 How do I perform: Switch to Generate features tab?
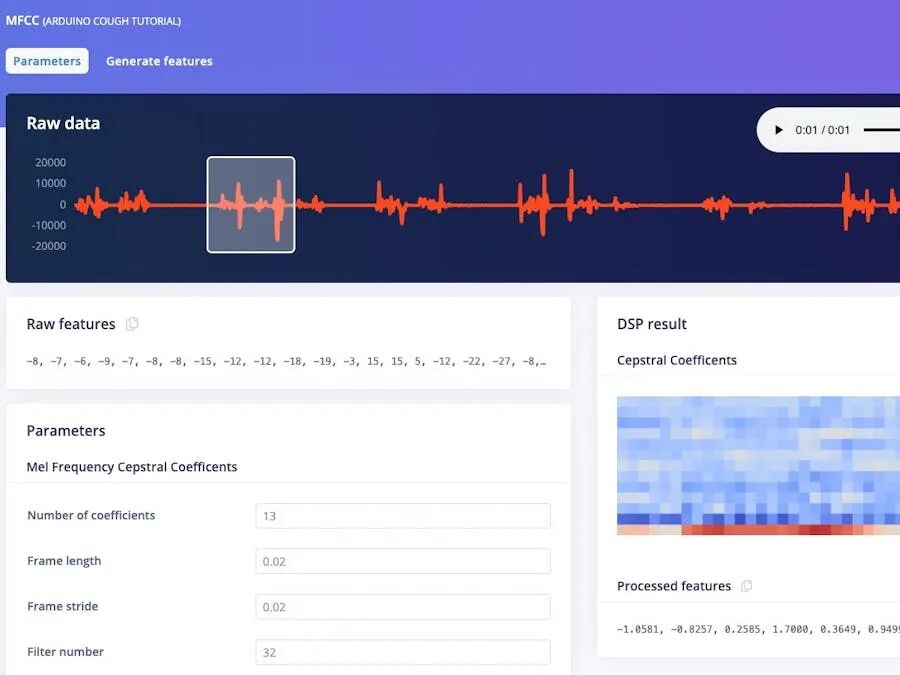tap(159, 61)
